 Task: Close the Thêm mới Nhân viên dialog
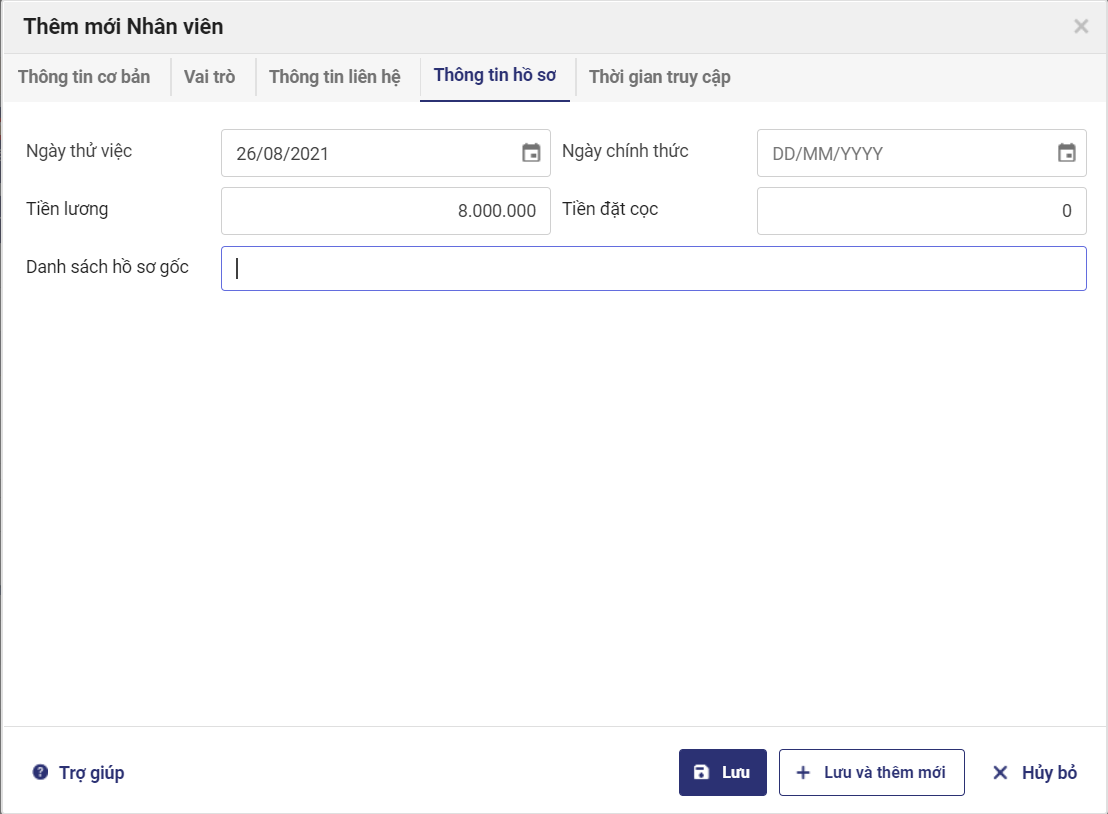pyautogui.click(x=1081, y=27)
